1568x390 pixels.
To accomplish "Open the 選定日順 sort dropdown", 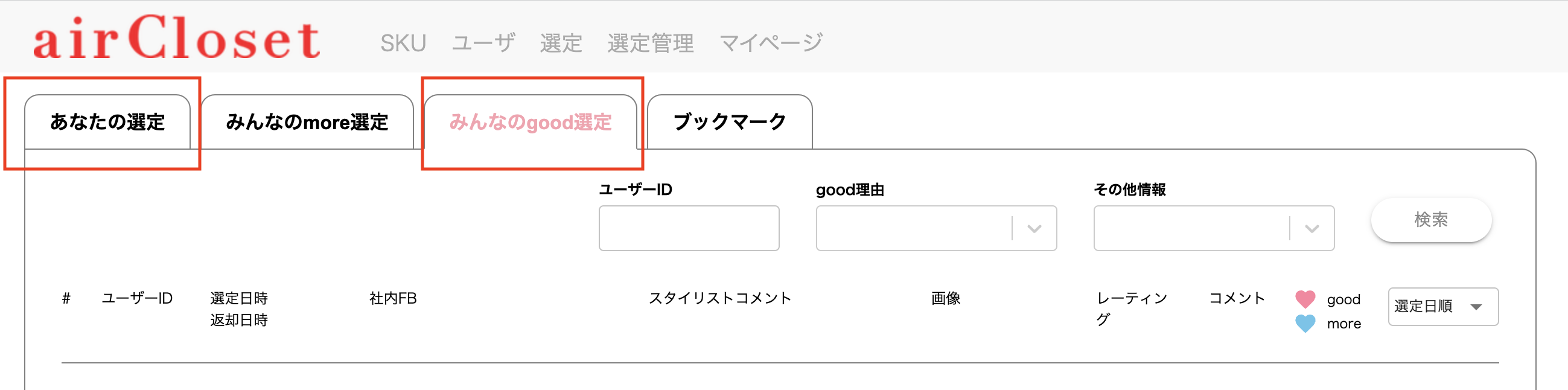I will pos(1442,307).
